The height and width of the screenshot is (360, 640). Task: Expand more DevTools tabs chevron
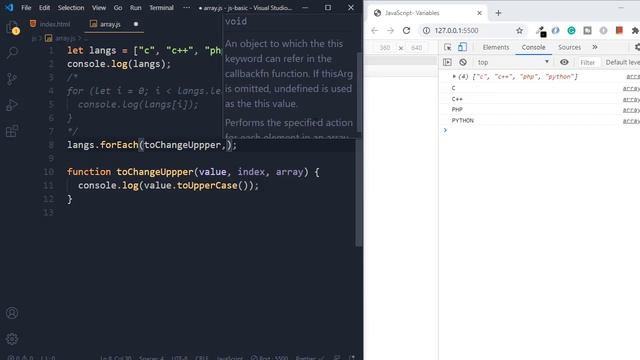coord(595,47)
